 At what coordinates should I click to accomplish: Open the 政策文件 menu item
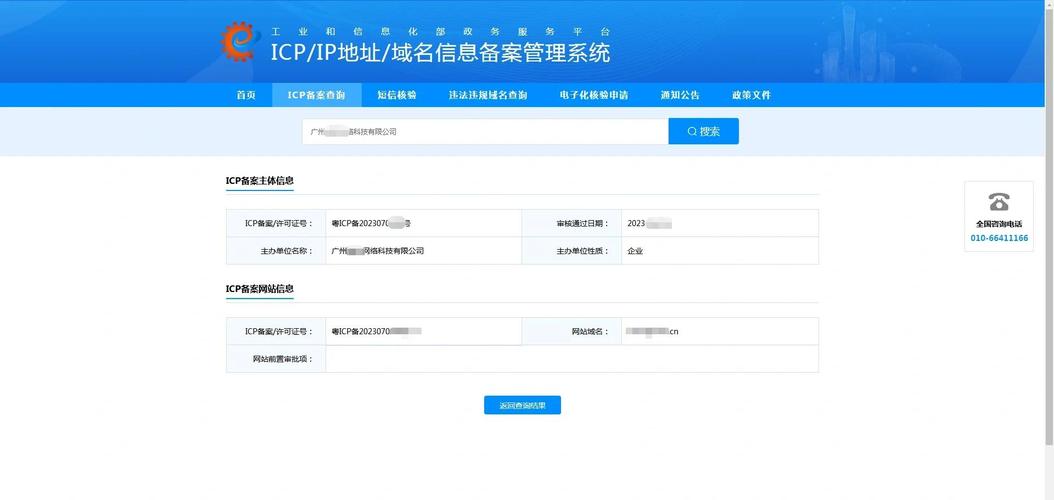click(751, 95)
